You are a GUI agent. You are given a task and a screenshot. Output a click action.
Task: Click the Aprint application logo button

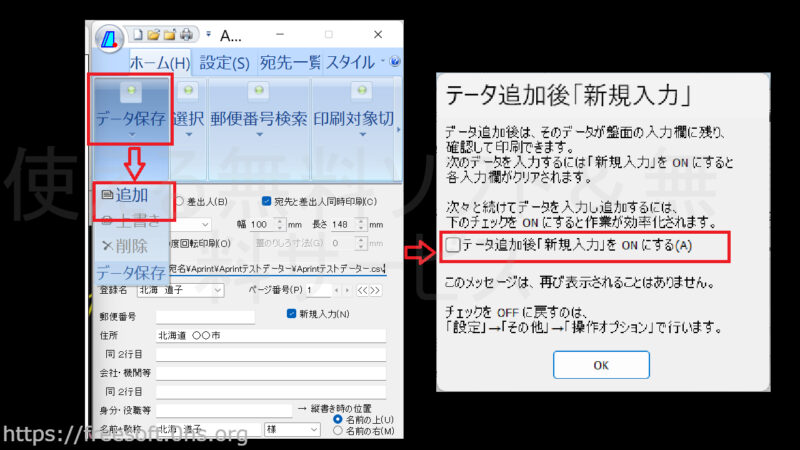tap(110, 39)
